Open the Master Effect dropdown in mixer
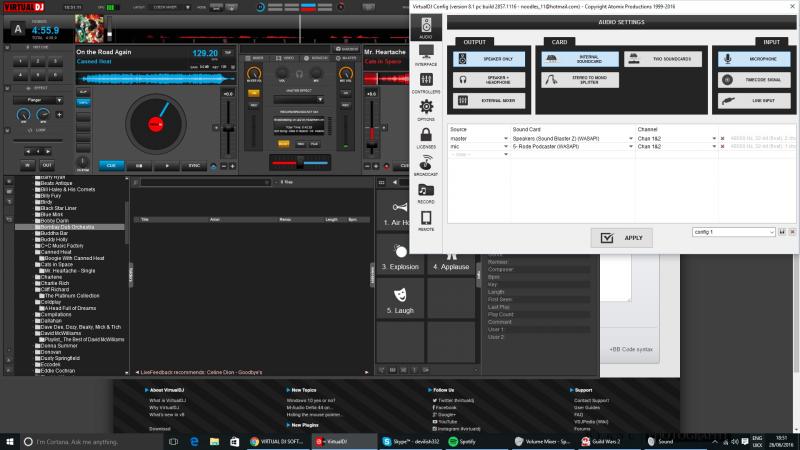This screenshot has height=450, width=800. pyautogui.click(x=298, y=99)
